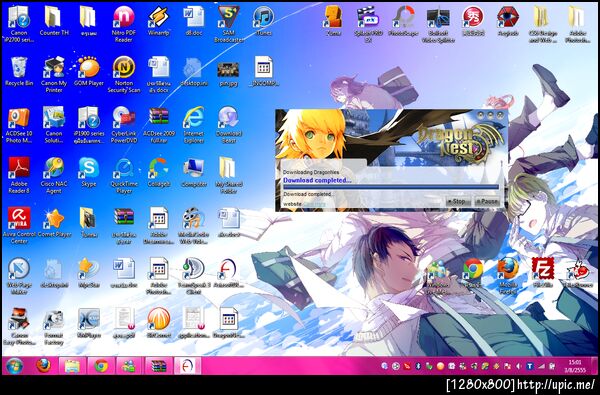The height and width of the screenshot is (395, 600).
Task: Open Mozilla Firefox desktop shortcut
Action: 508,276
